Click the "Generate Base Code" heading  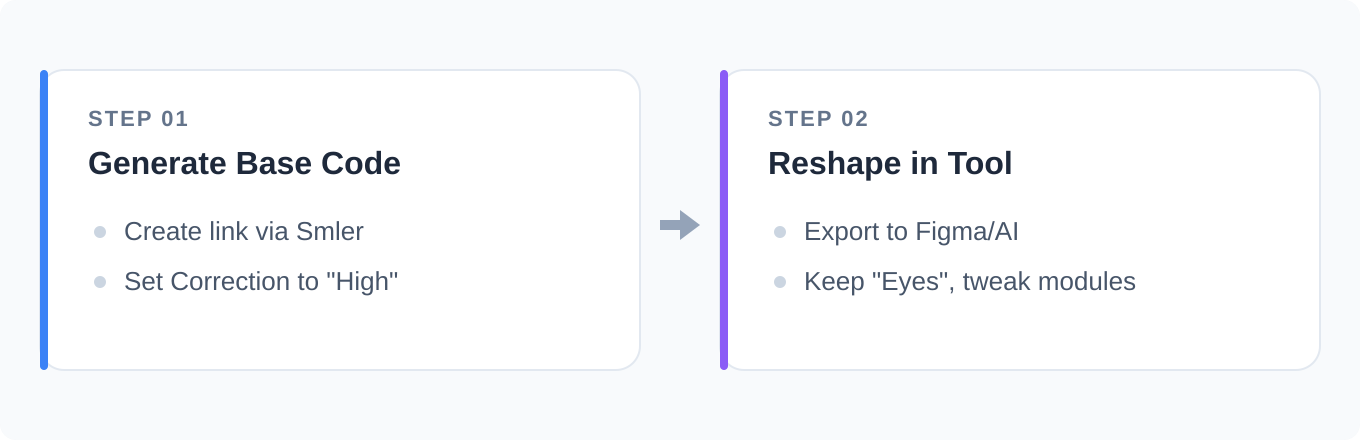tap(244, 163)
